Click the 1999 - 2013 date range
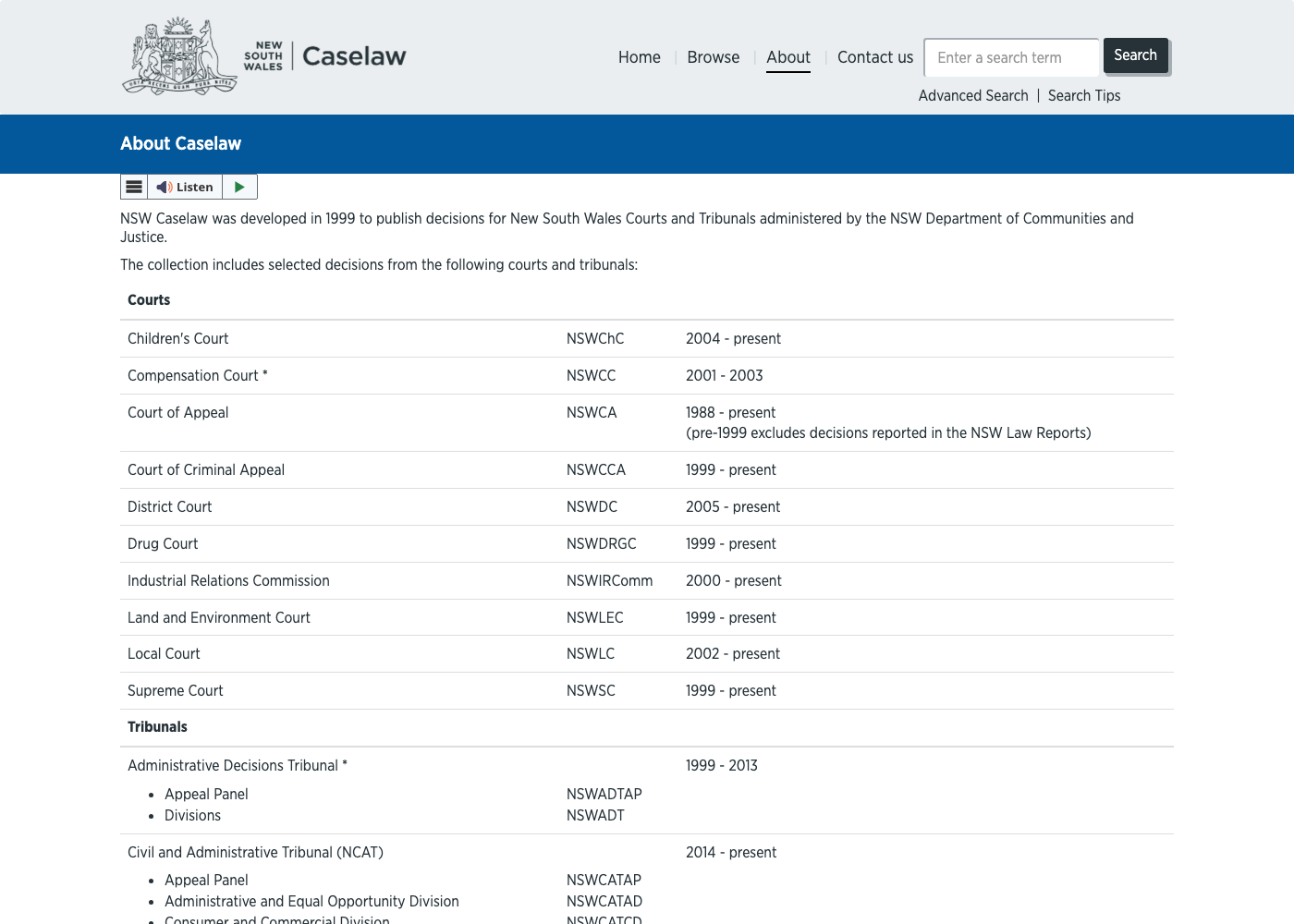This screenshot has height=924, width=1294. coord(722,766)
